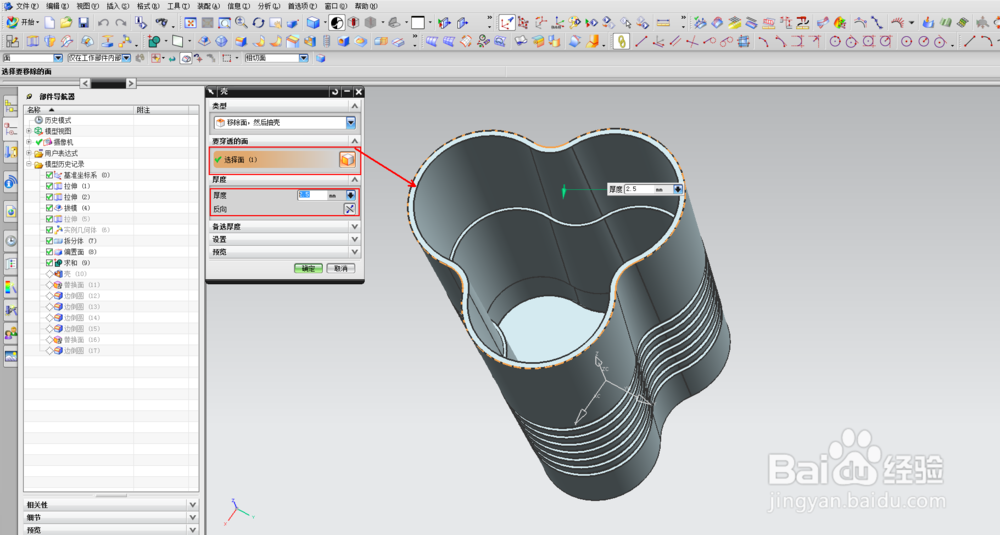Screen dimensions: 1000x535
Task: Select the Rotate view tool
Action: click(258, 23)
